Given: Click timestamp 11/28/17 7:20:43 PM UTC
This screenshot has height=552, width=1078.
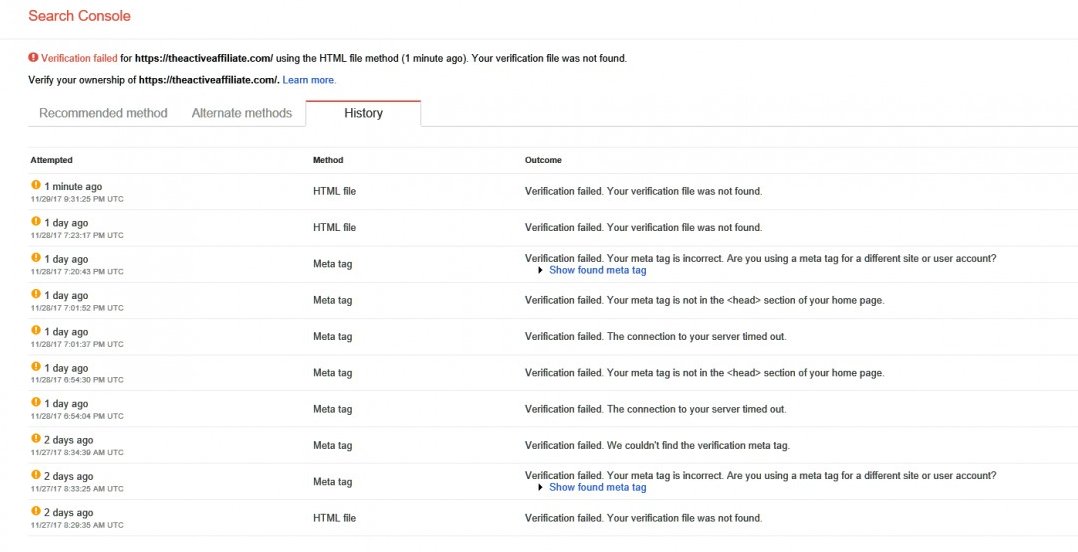Looking at the screenshot, I should pyautogui.click(x=77, y=272).
